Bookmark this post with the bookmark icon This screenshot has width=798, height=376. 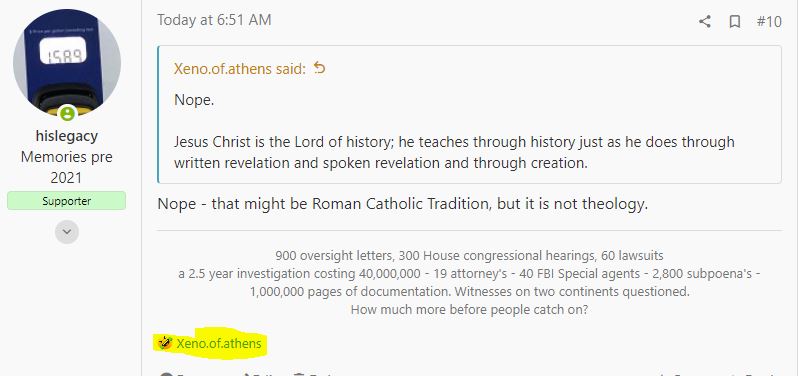[x=734, y=21]
